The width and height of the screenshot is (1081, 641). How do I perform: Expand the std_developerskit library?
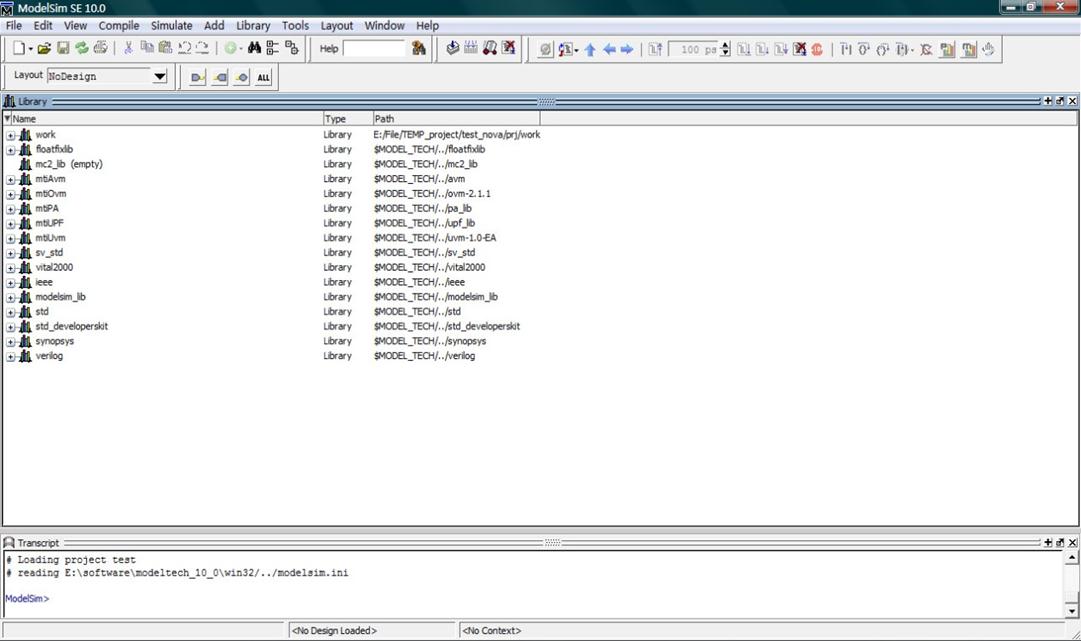pos(10,327)
